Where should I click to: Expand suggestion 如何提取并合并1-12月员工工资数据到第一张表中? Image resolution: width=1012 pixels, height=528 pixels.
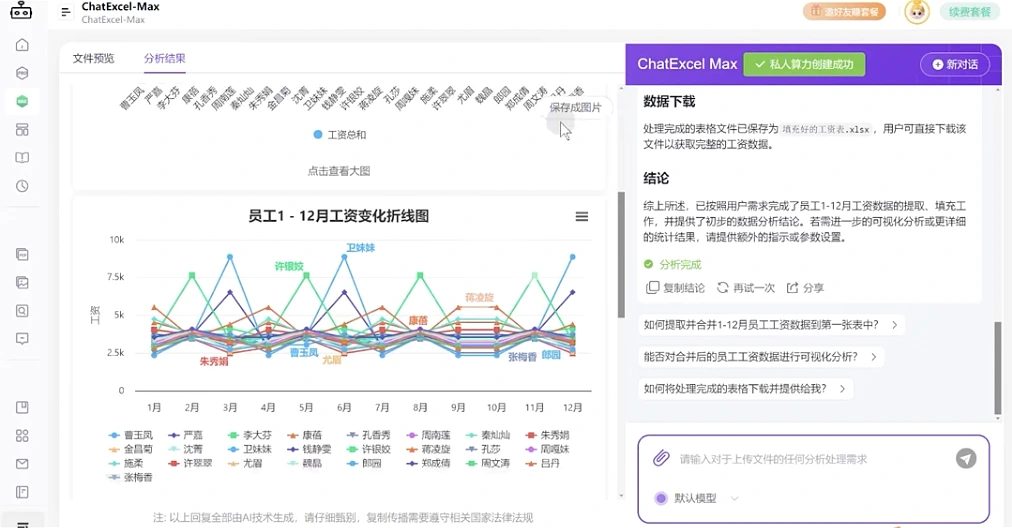pos(771,325)
